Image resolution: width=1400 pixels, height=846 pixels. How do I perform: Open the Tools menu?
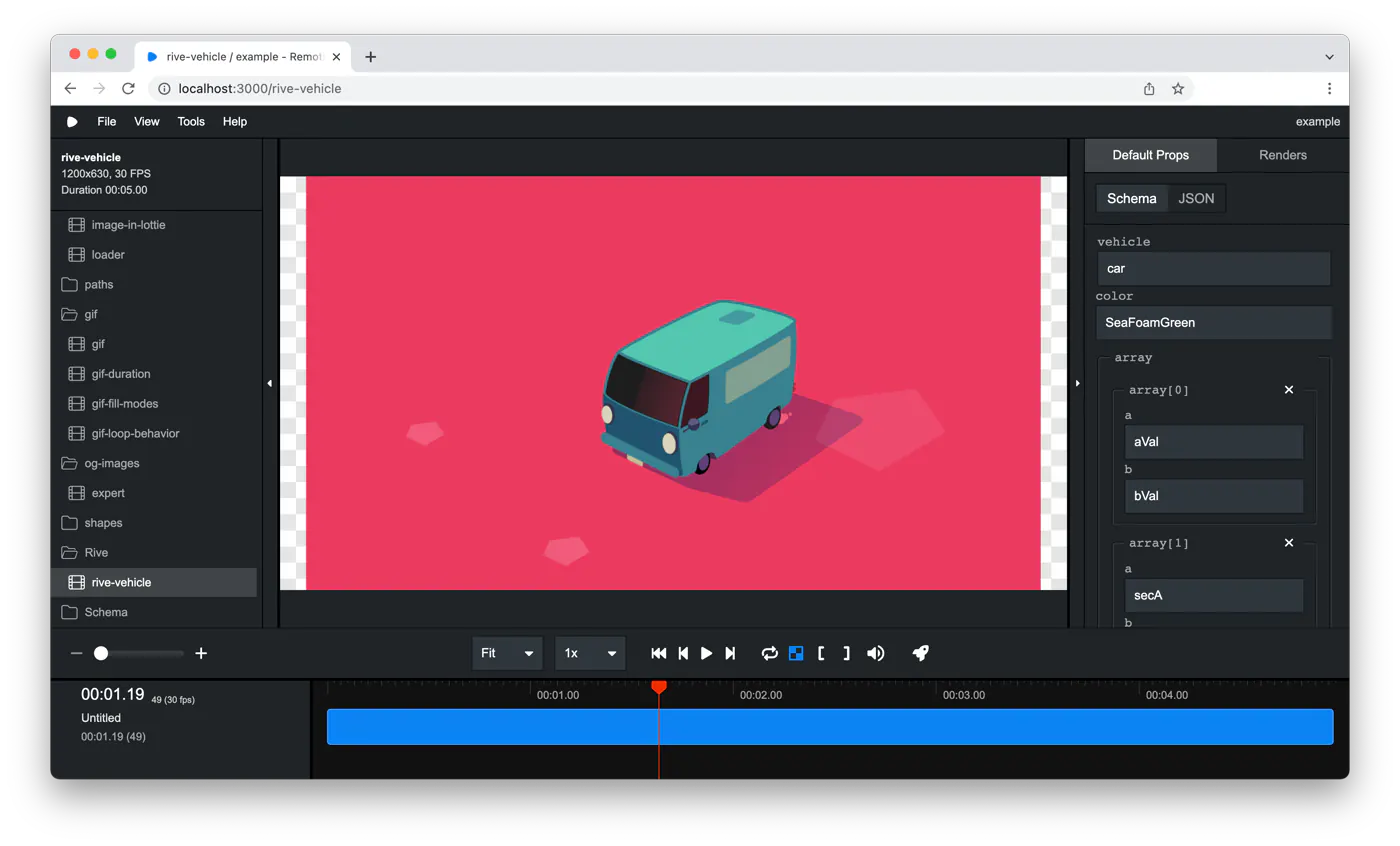[191, 121]
